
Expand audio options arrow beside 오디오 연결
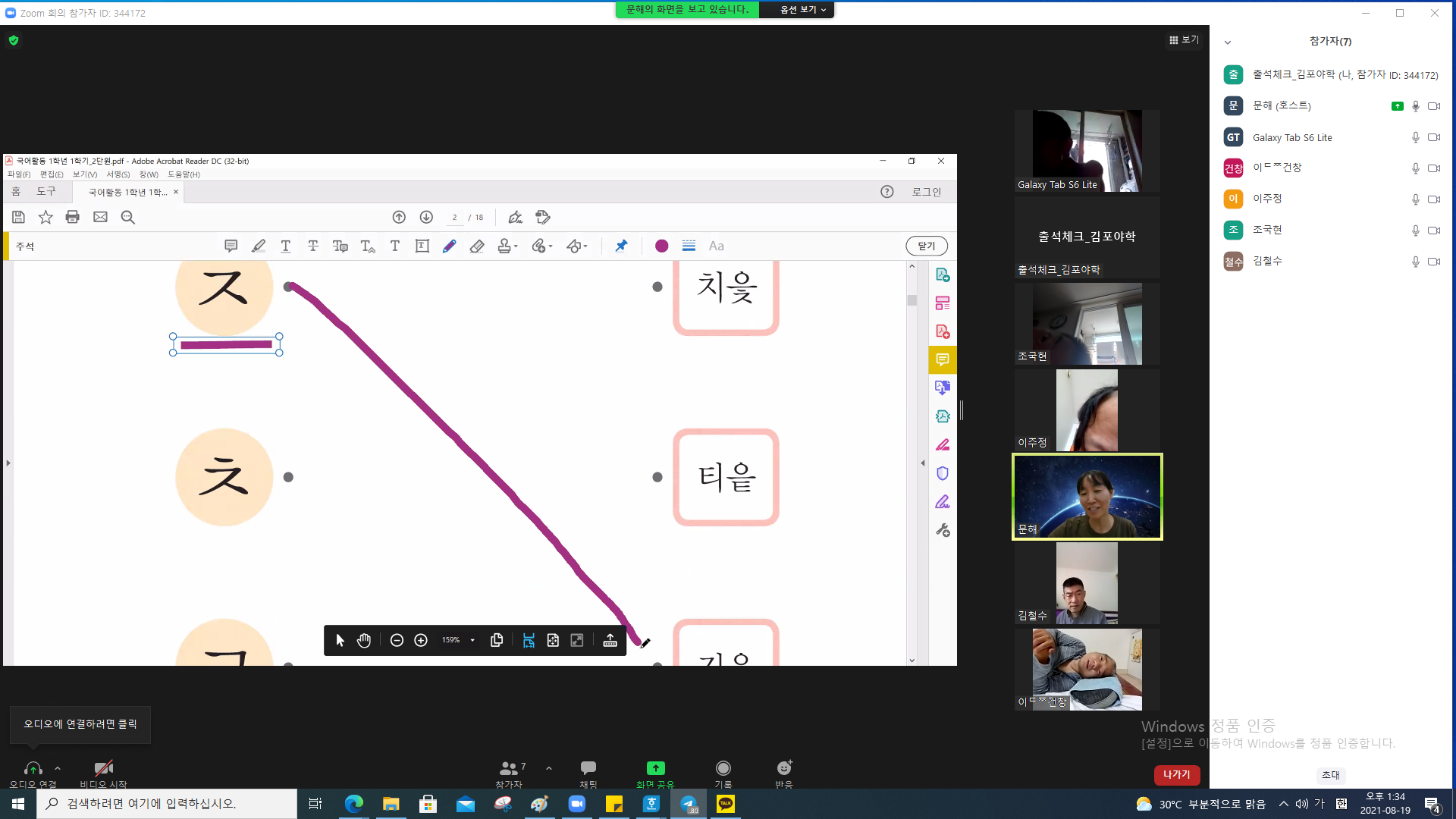(58, 768)
